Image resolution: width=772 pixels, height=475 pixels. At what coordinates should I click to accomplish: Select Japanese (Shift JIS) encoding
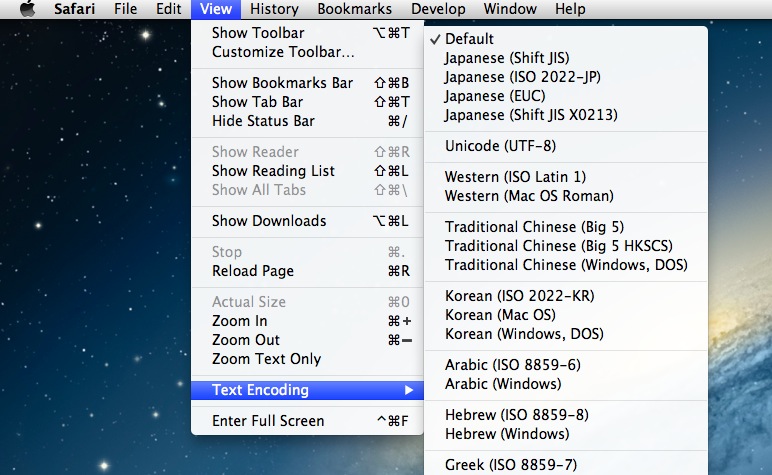tap(566, 58)
